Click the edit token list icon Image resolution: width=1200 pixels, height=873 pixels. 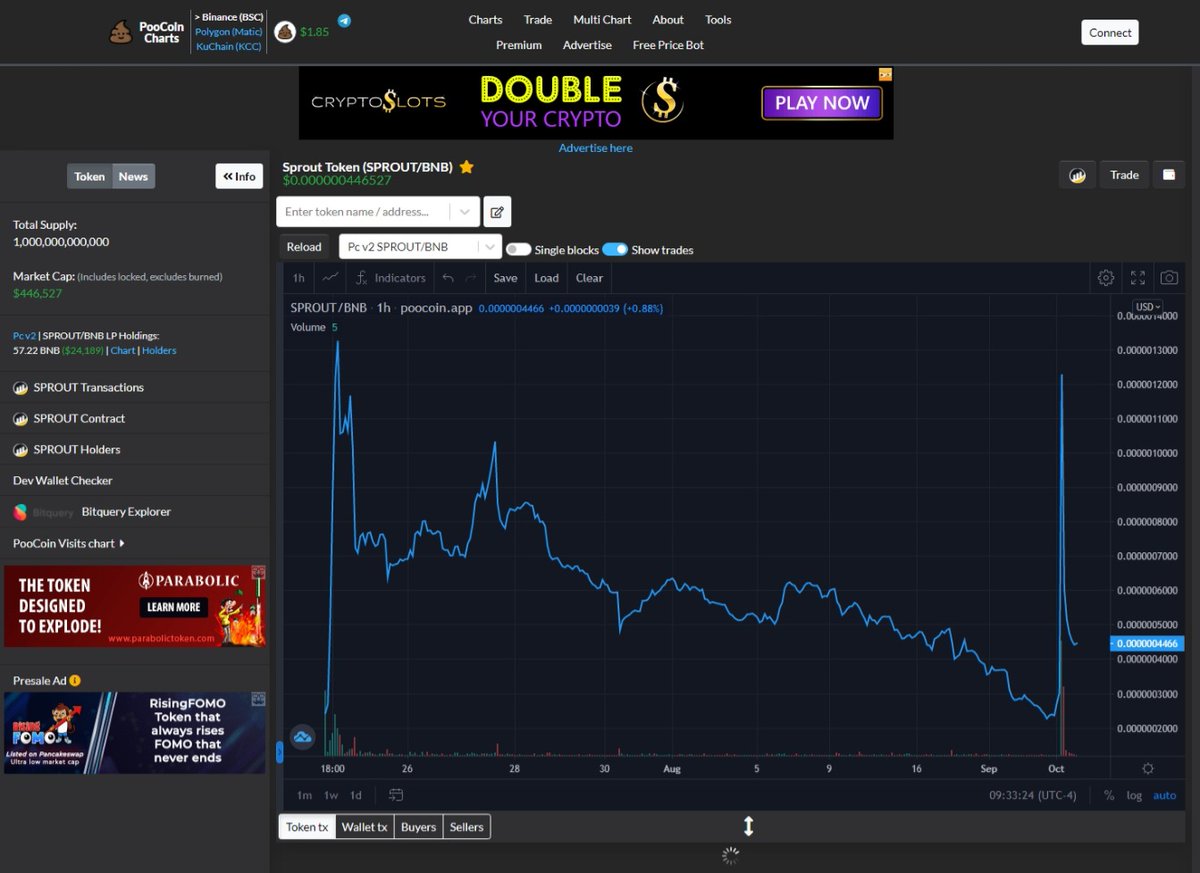click(x=497, y=212)
